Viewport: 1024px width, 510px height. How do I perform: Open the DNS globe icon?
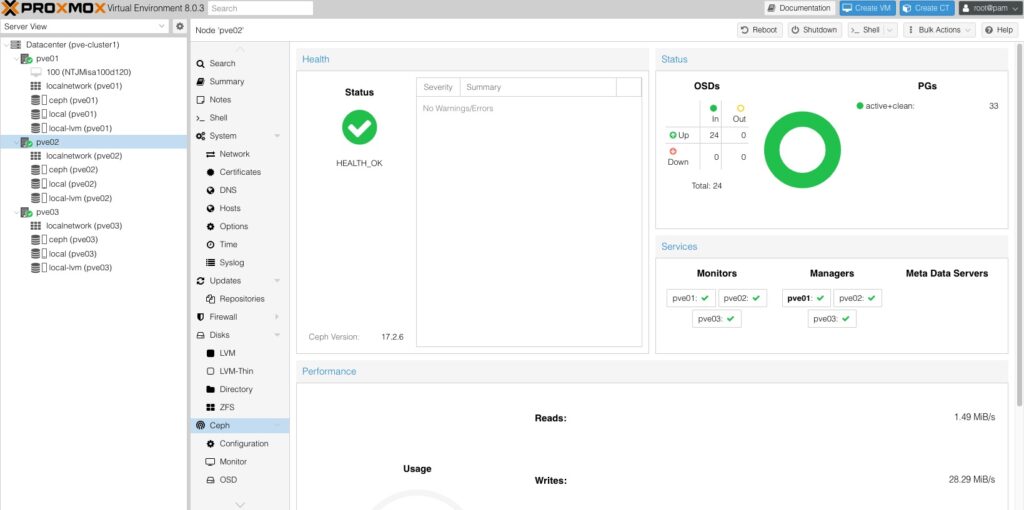click(210, 191)
